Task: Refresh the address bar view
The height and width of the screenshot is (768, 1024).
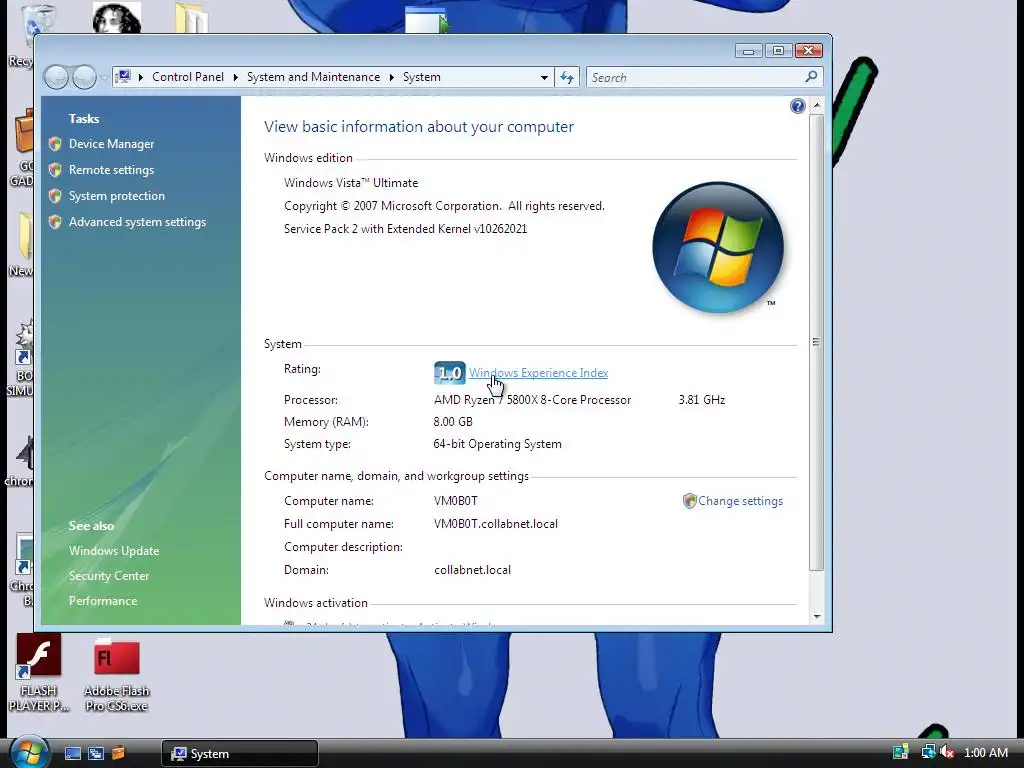Action: pos(566,77)
